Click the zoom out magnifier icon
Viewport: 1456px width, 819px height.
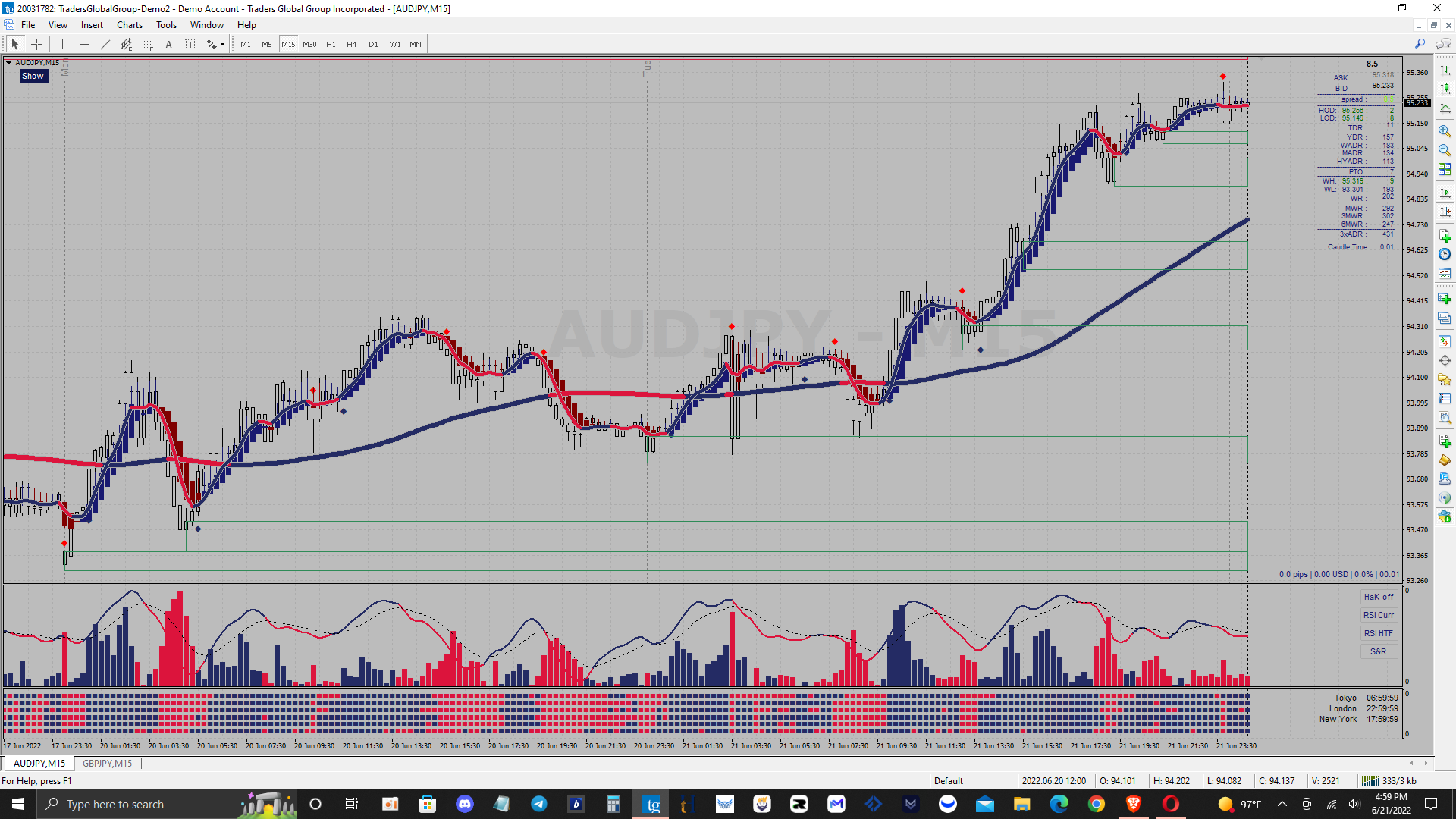(1445, 150)
